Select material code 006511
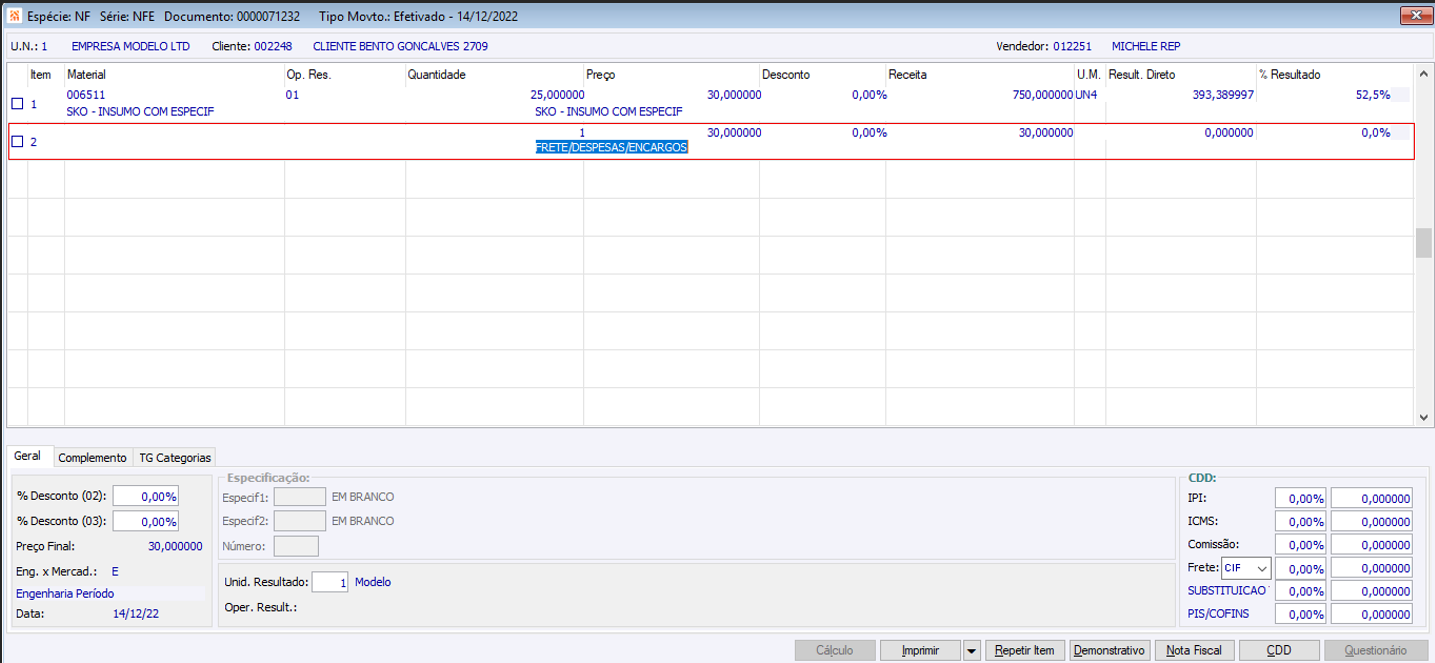Image resolution: width=1435 pixels, height=663 pixels. pyautogui.click(x=85, y=95)
